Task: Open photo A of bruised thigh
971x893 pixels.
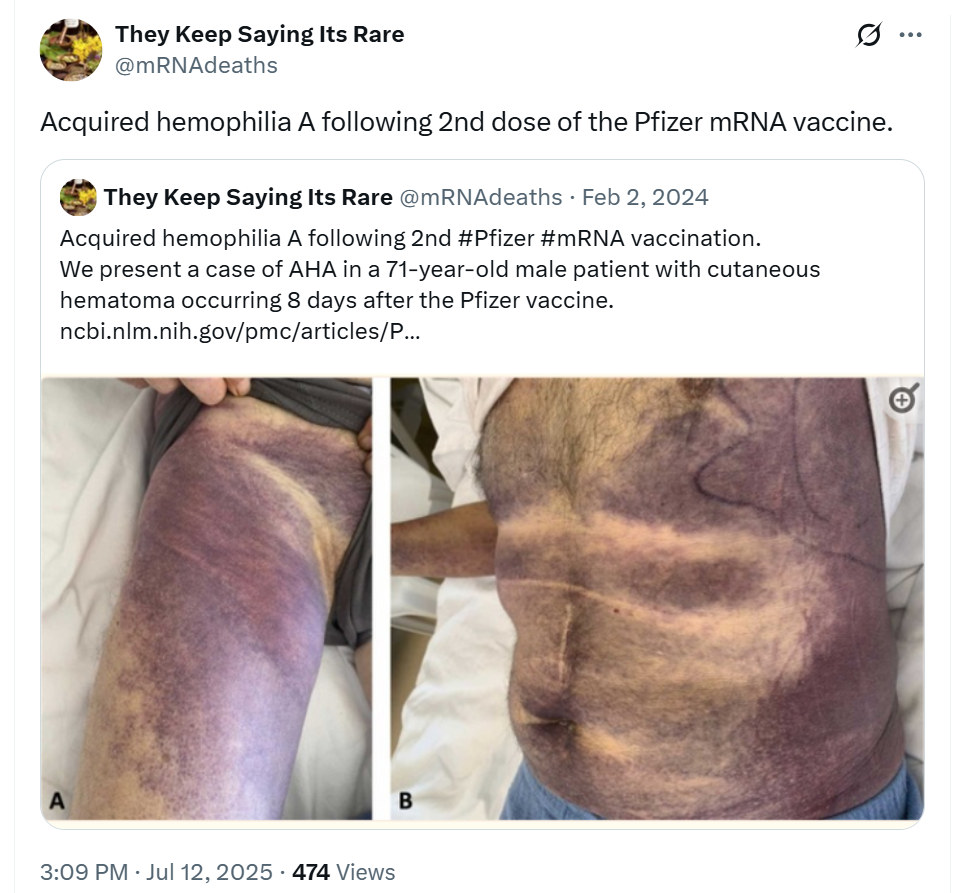Action: pos(206,599)
